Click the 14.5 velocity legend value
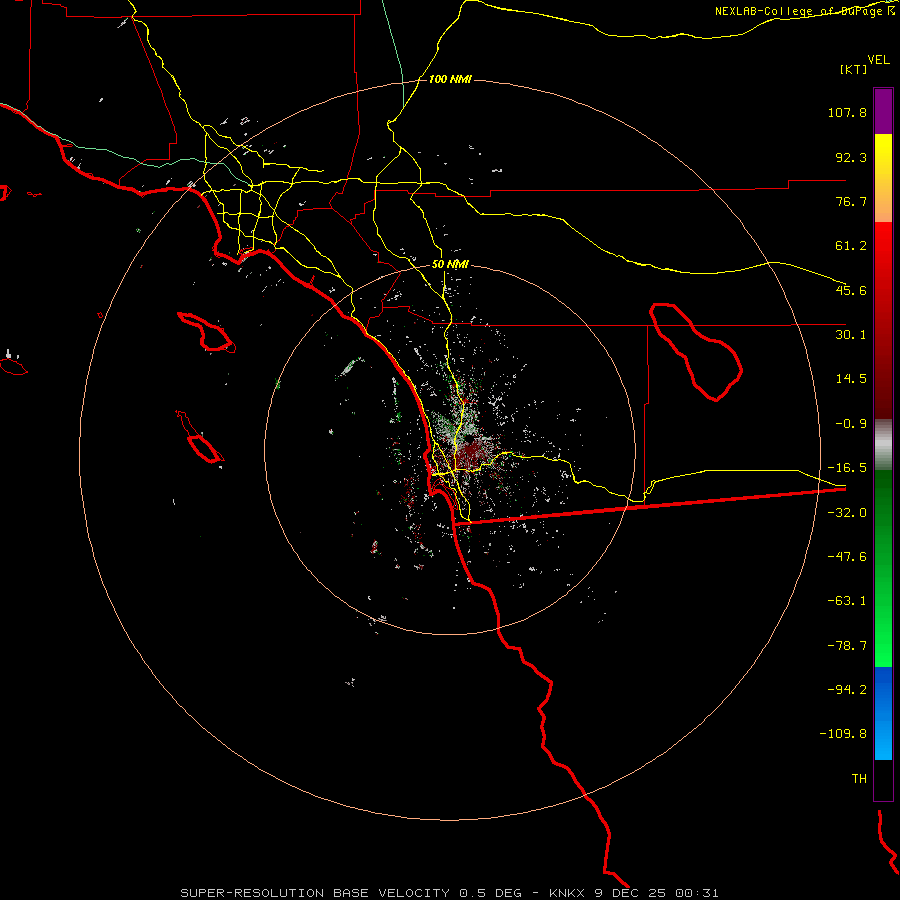900x900 pixels. tap(851, 379)
